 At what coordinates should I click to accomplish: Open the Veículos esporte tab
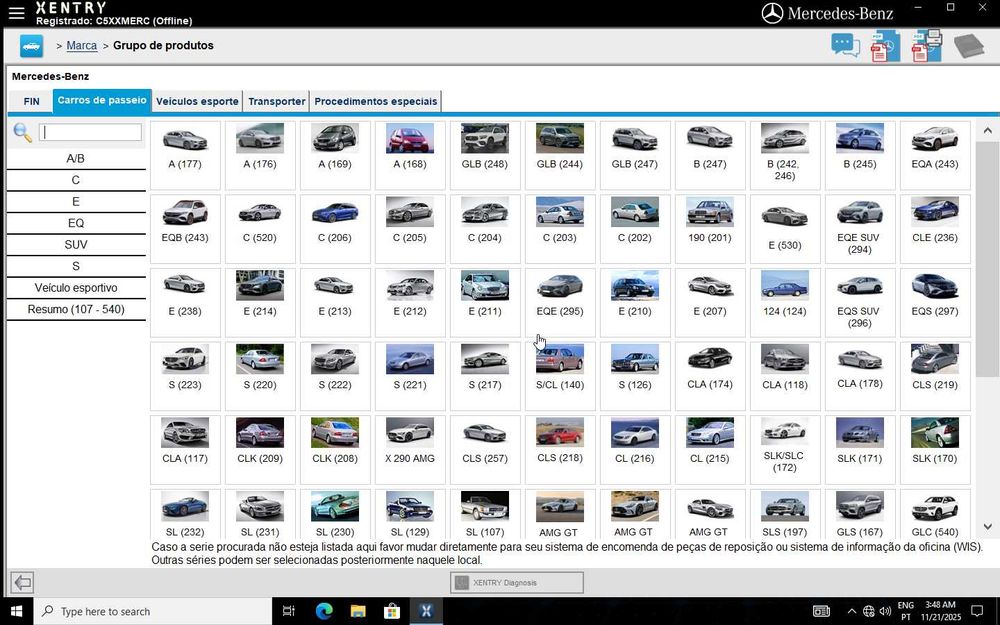(x=197, y=101)
